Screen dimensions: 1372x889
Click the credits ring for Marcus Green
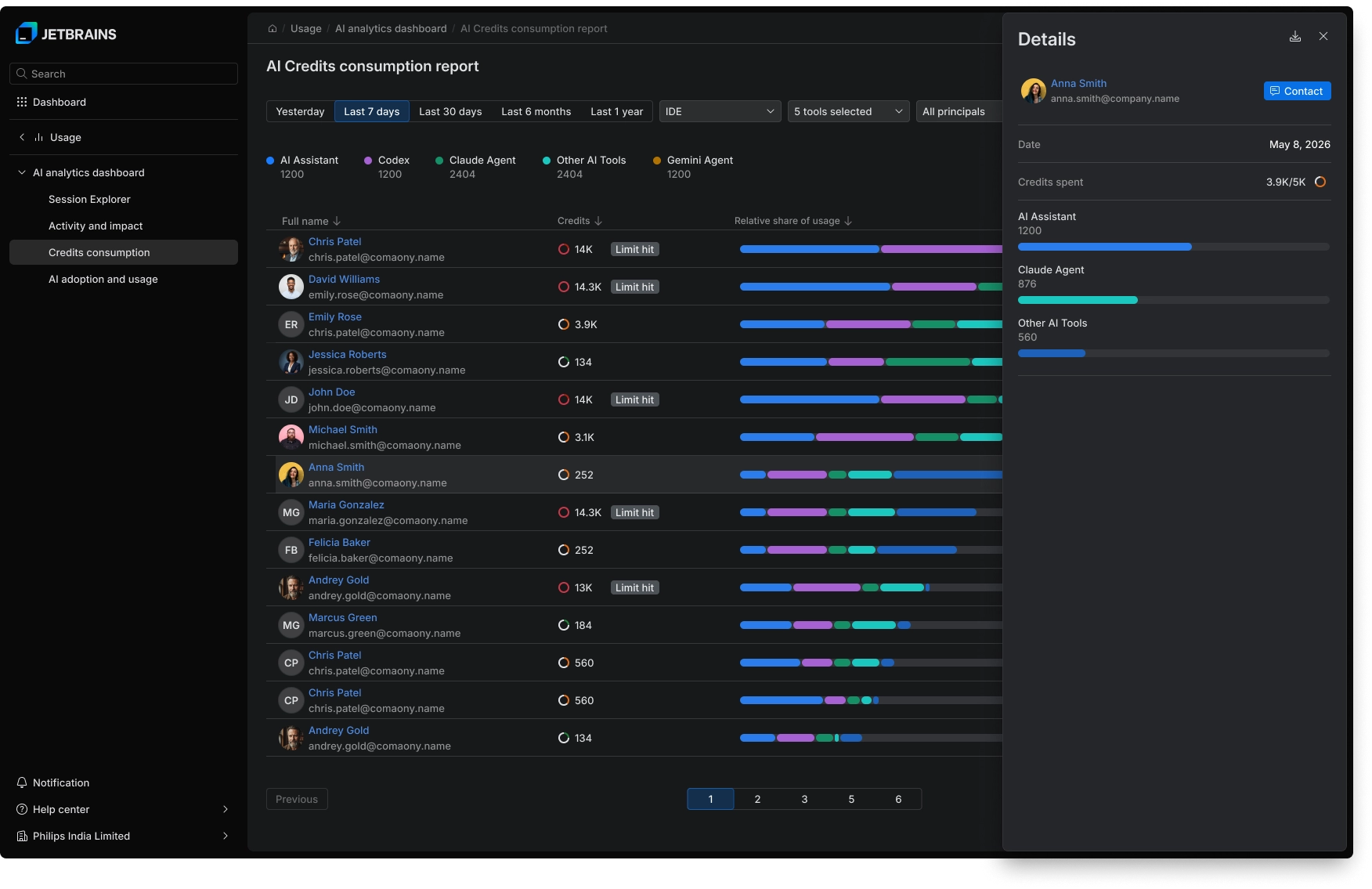click(564, 625)
